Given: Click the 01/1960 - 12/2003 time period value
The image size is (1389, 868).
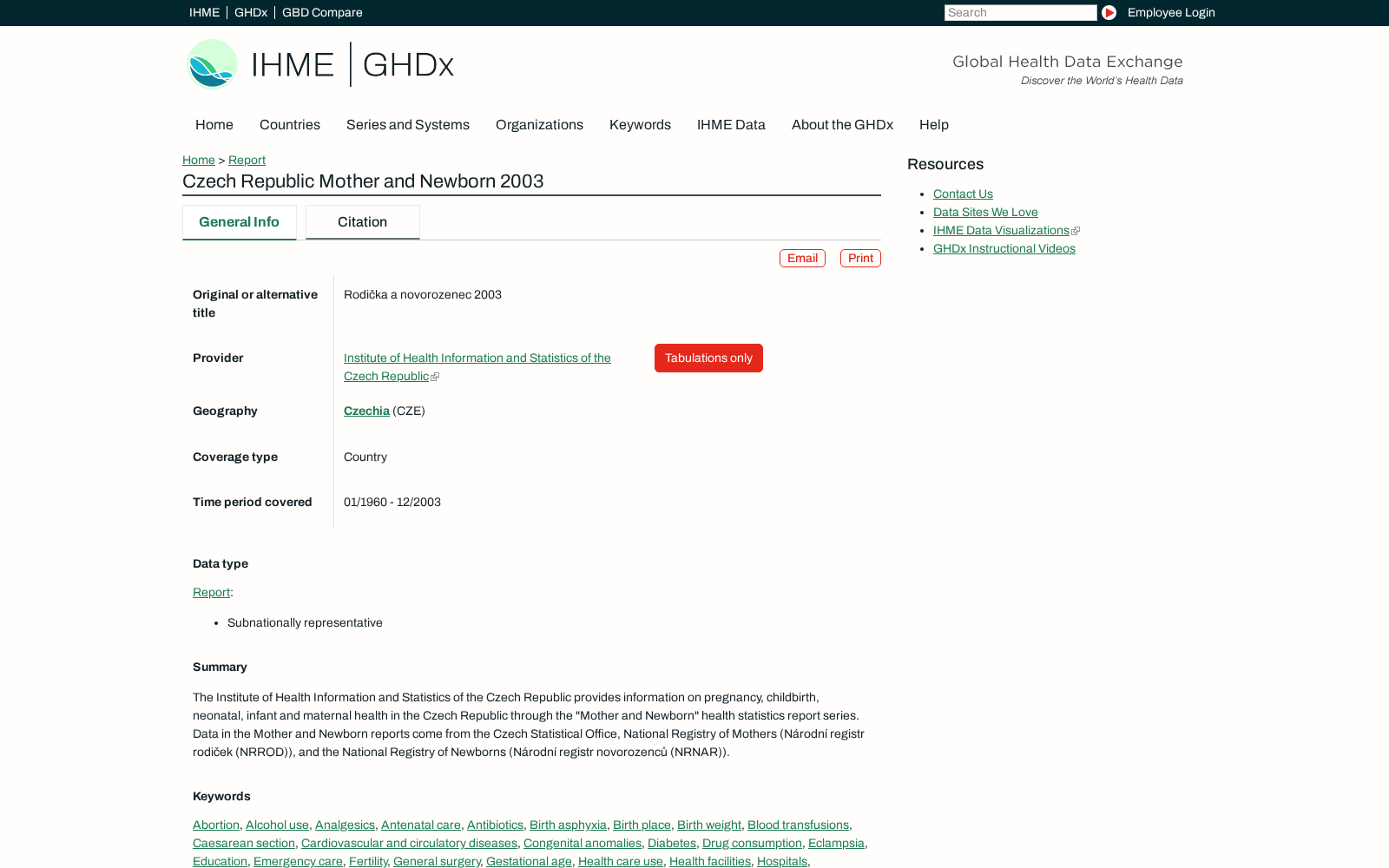Looking at the screenshot, I should [392, 503].
